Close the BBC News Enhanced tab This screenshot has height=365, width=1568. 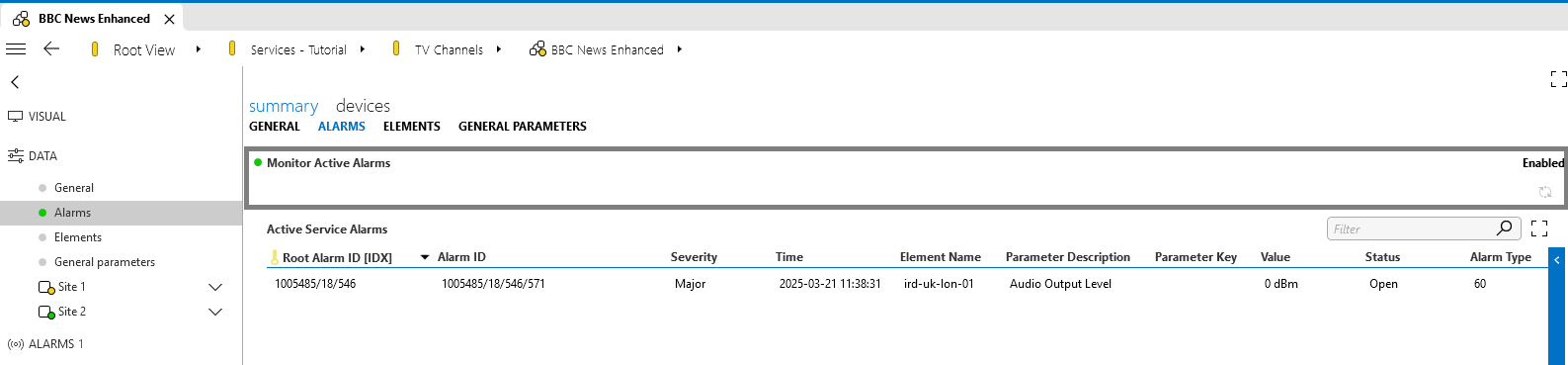click(170, 19)
